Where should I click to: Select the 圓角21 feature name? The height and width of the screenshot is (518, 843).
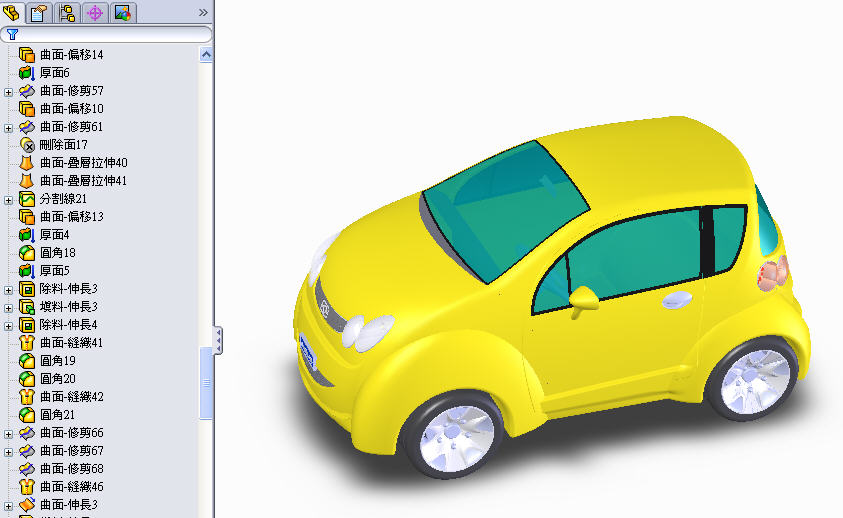(x=58, y=415)
